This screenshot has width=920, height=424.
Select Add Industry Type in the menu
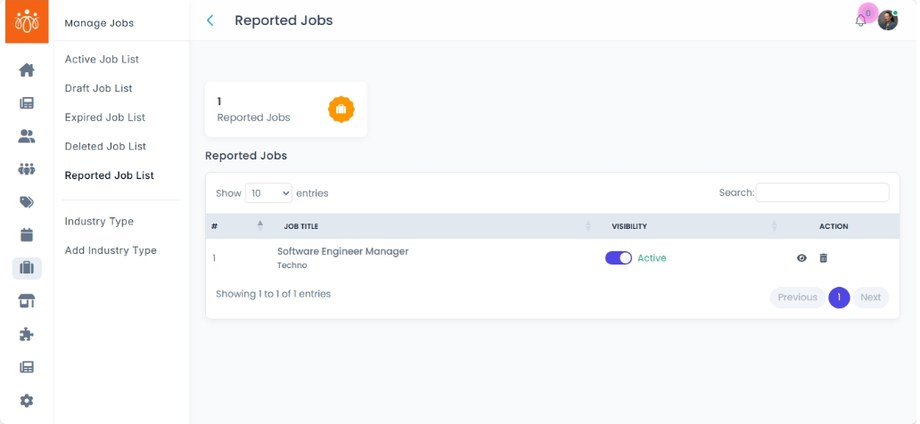pyautogui.click(x=110, y=250)
